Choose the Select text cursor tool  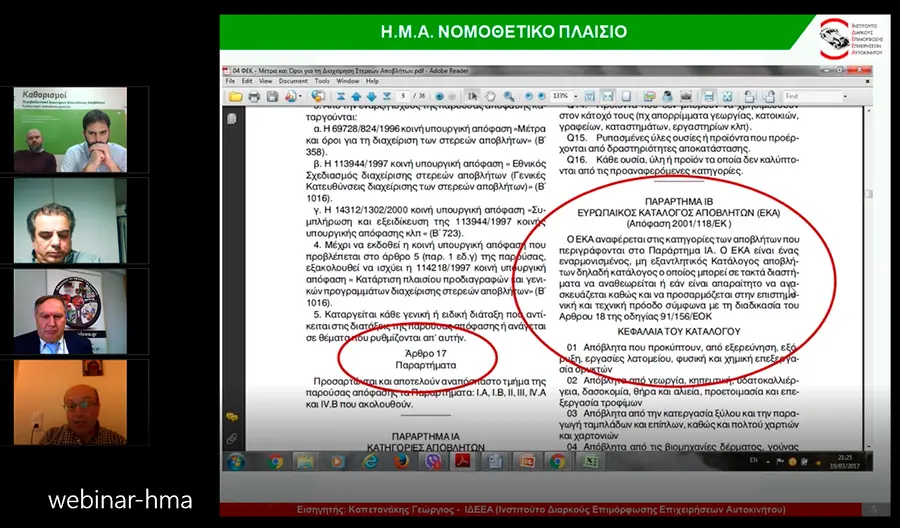[472, 96]
